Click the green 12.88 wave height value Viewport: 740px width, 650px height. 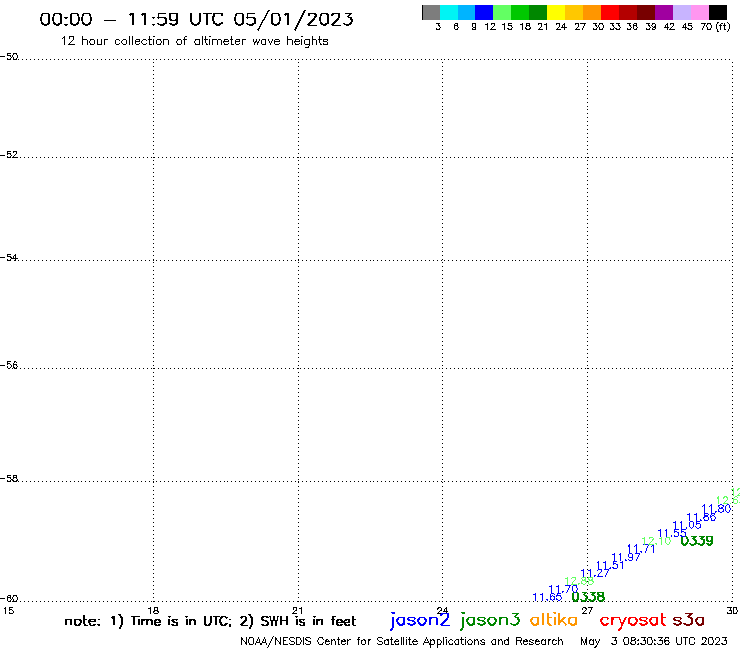[x=579, y=581]
